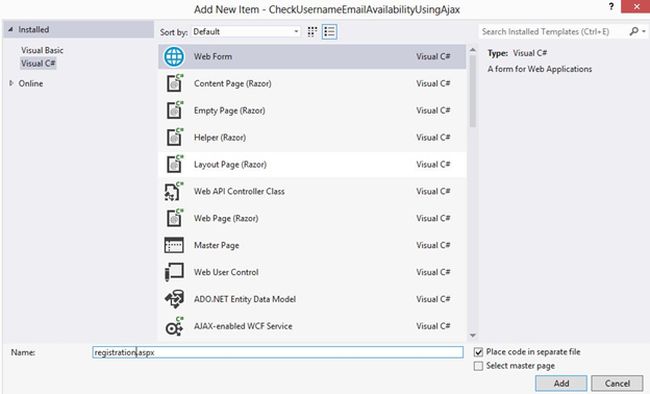Open search options dropdown arrow
This screenshot has width=650, height=394.
(644, 31)
